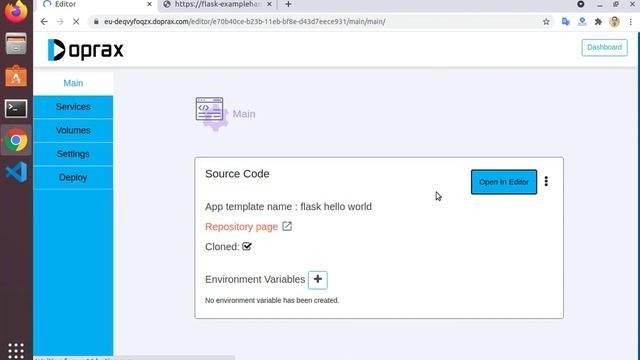Open a new browser tab

[x=288, y=4]
